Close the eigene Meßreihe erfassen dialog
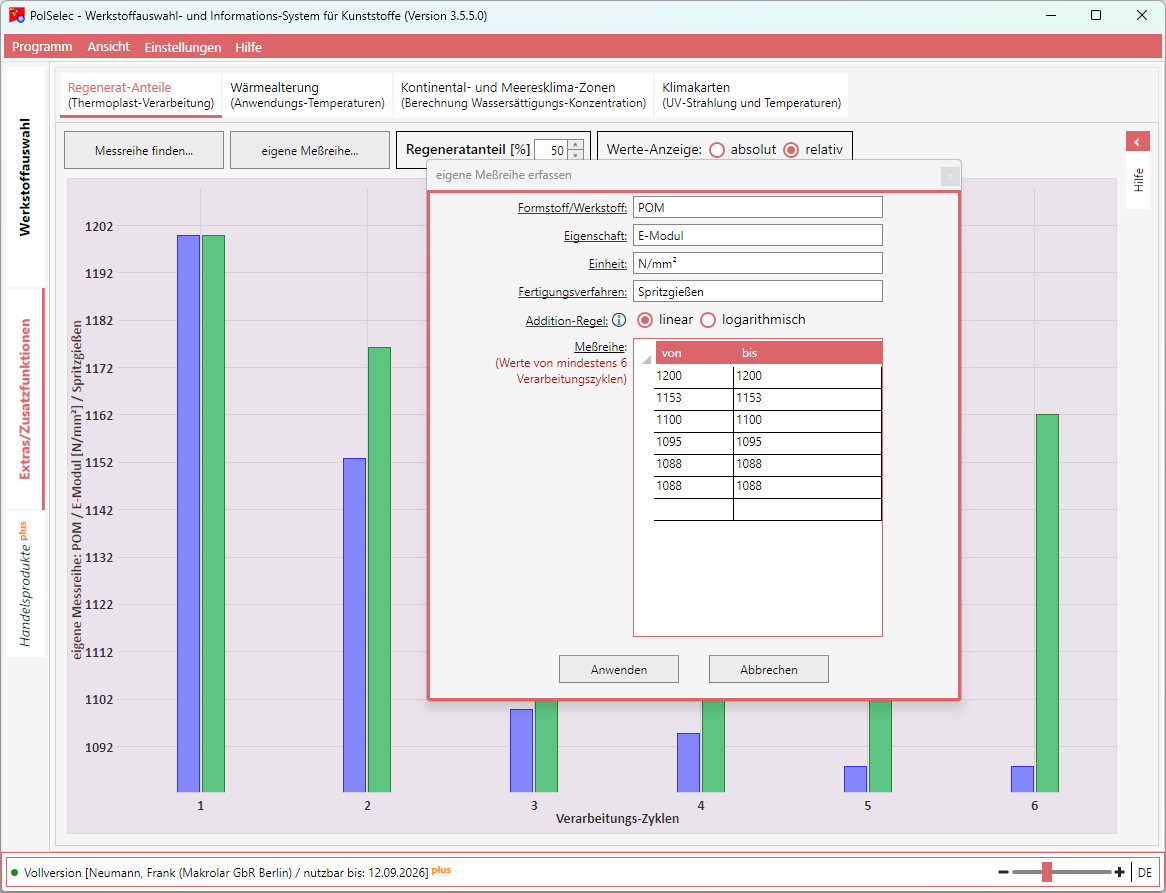 coord(950,176)
